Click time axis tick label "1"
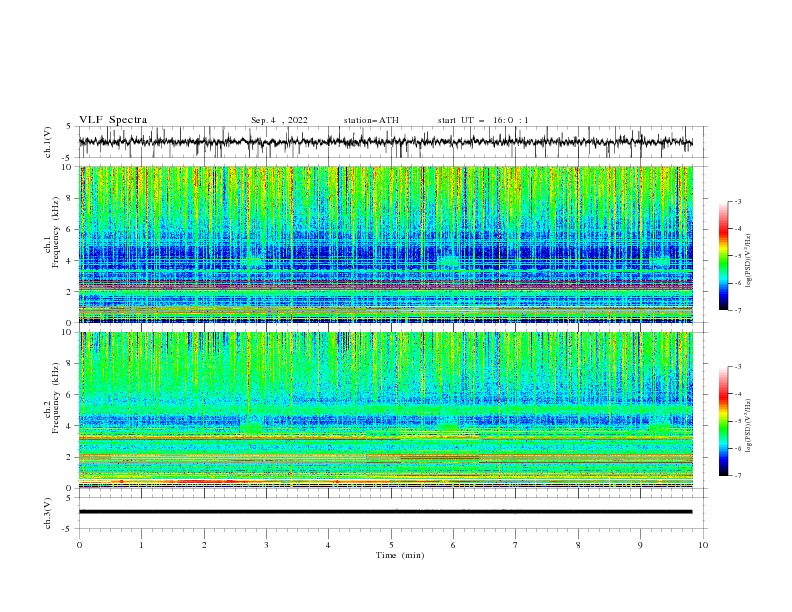The image size is (792, 612). point(141,545)
